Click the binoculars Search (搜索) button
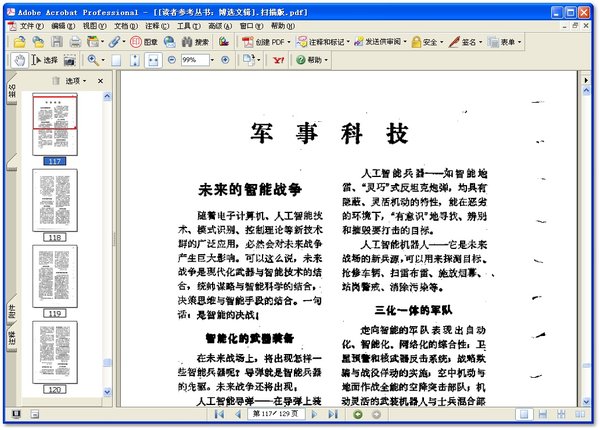 coord(195,42)
